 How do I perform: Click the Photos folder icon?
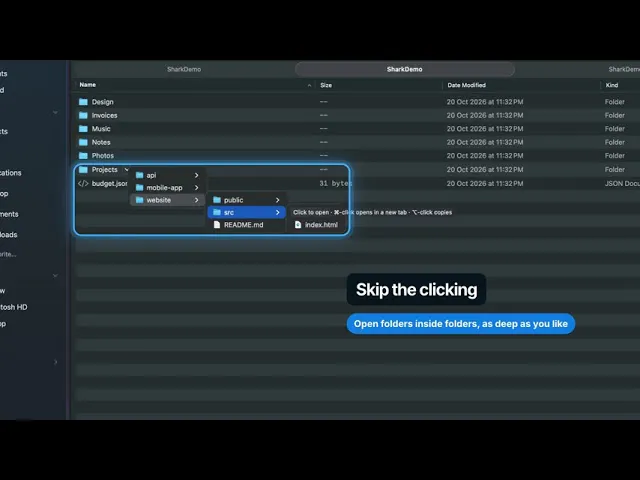[x=83, y=156]
